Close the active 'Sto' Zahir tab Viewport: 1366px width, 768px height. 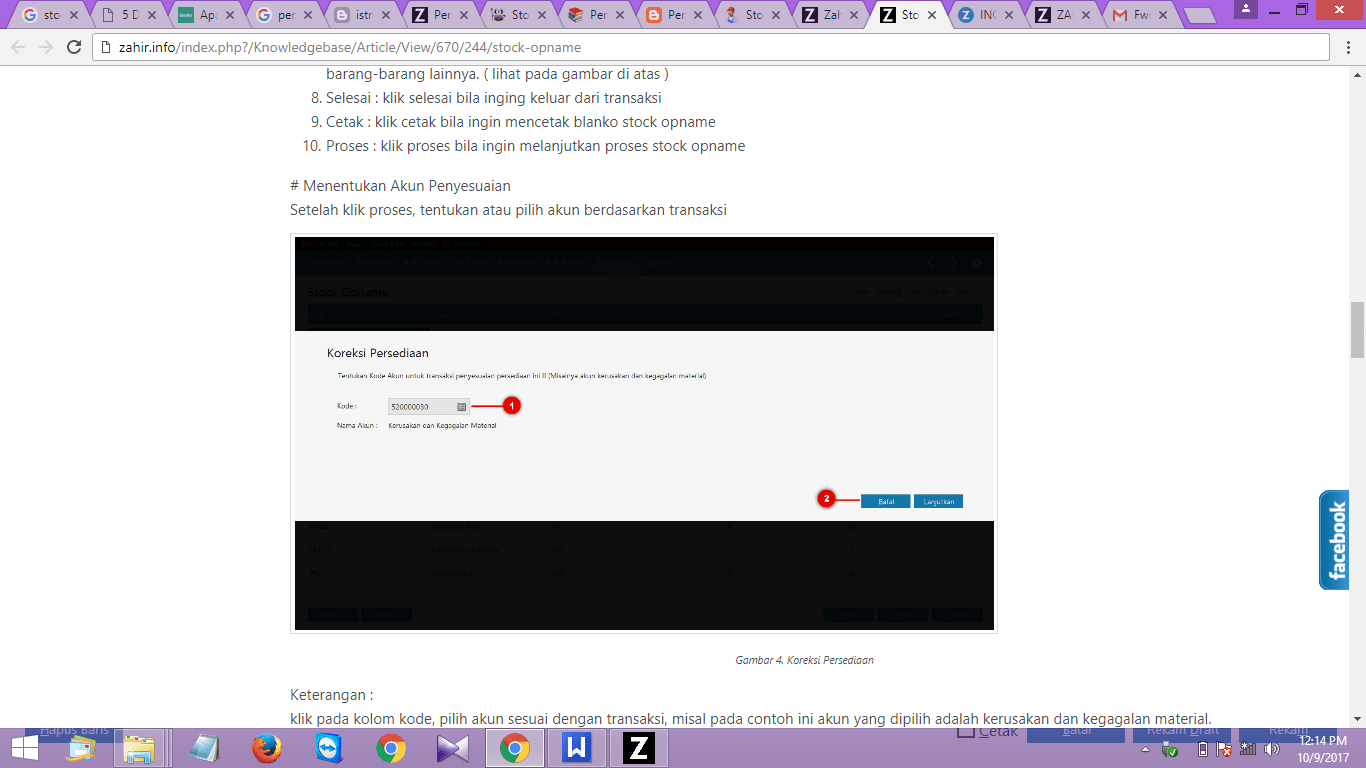[x=933, y=15]
